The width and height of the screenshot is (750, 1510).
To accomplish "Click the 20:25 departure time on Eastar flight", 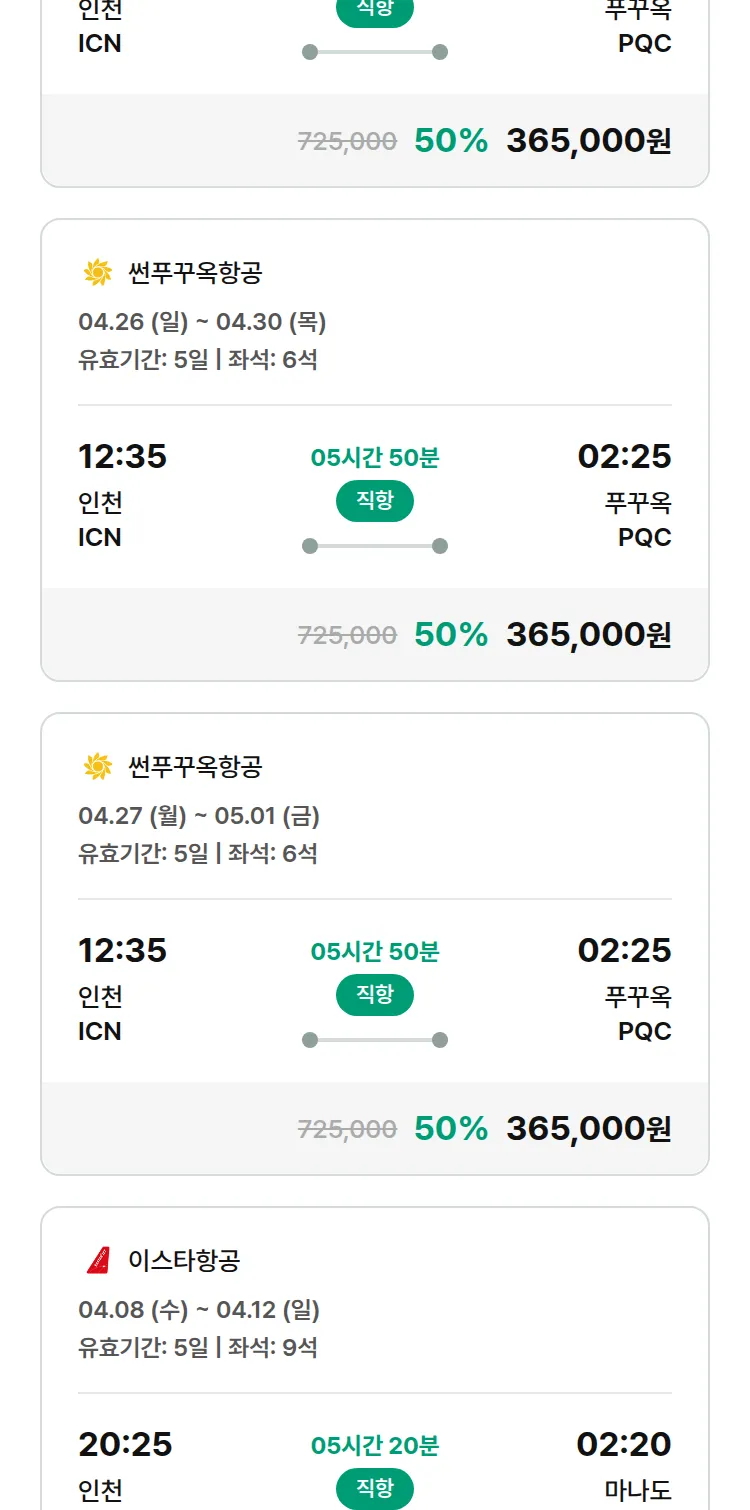I will tap(125, 1445).
